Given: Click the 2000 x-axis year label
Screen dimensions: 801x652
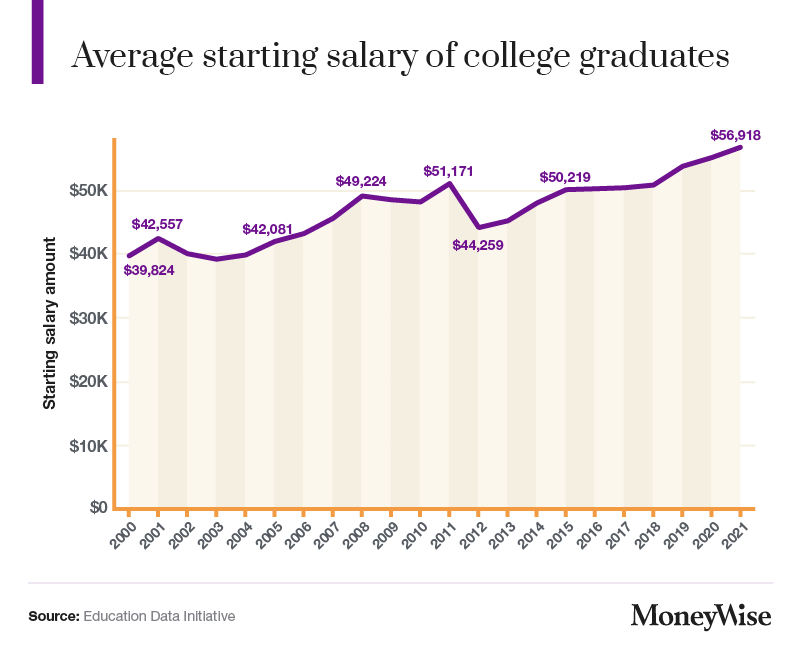Looking at the screenshot, I should 123,535.
